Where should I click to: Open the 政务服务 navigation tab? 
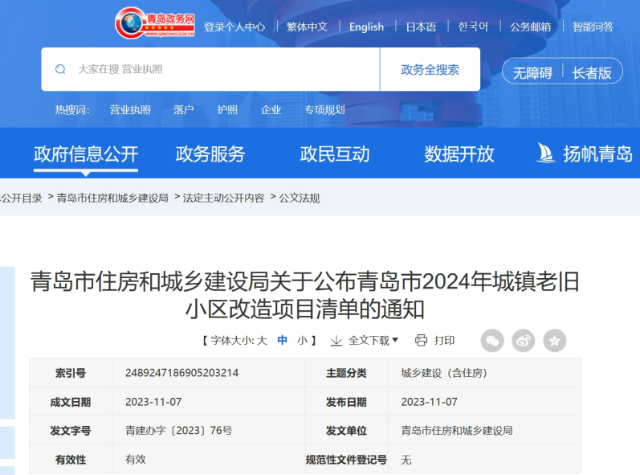210,154
